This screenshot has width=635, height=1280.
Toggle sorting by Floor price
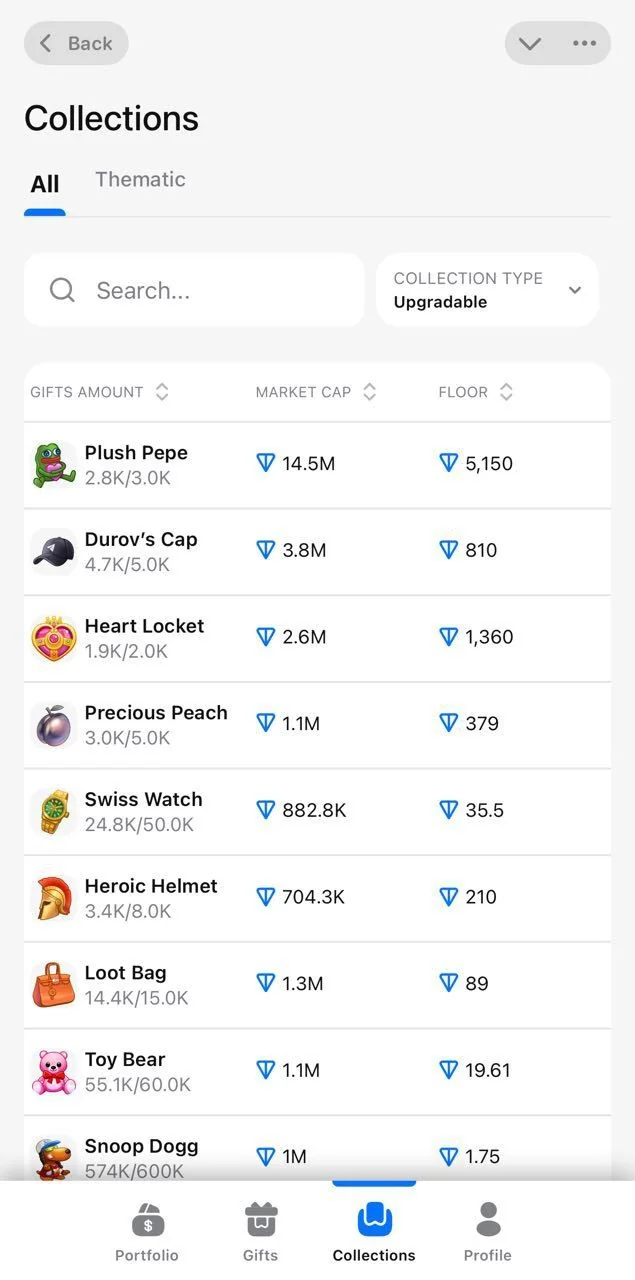(476, 392)
